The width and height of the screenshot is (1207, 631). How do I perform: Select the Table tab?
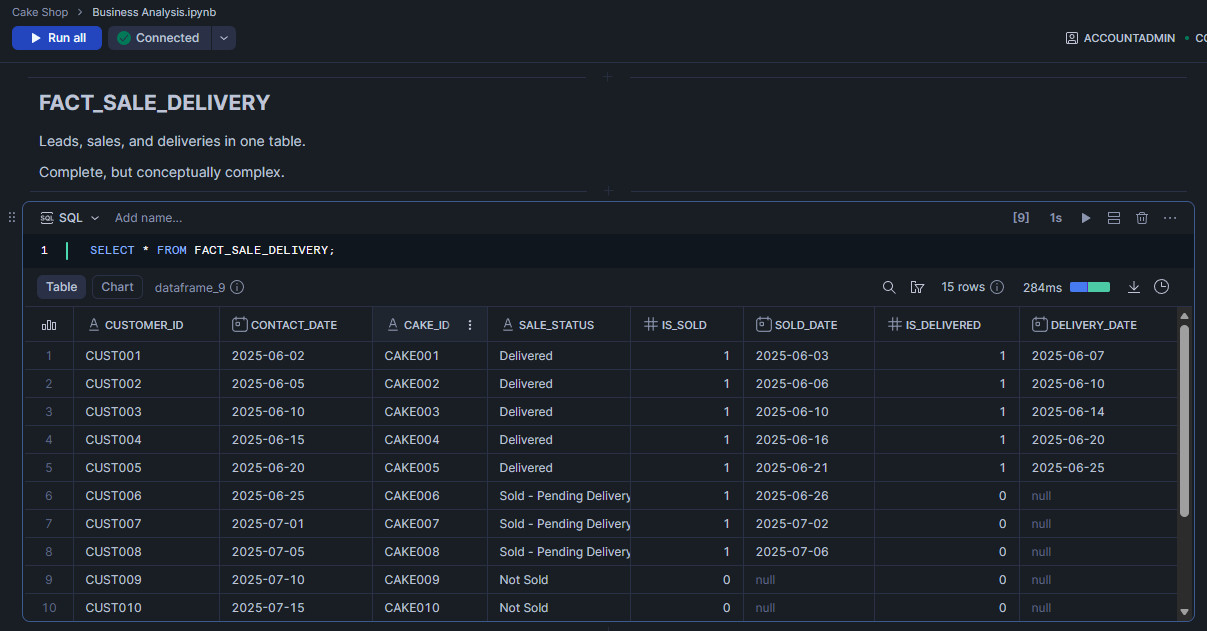pyautogui.click(x=61, y=287)
